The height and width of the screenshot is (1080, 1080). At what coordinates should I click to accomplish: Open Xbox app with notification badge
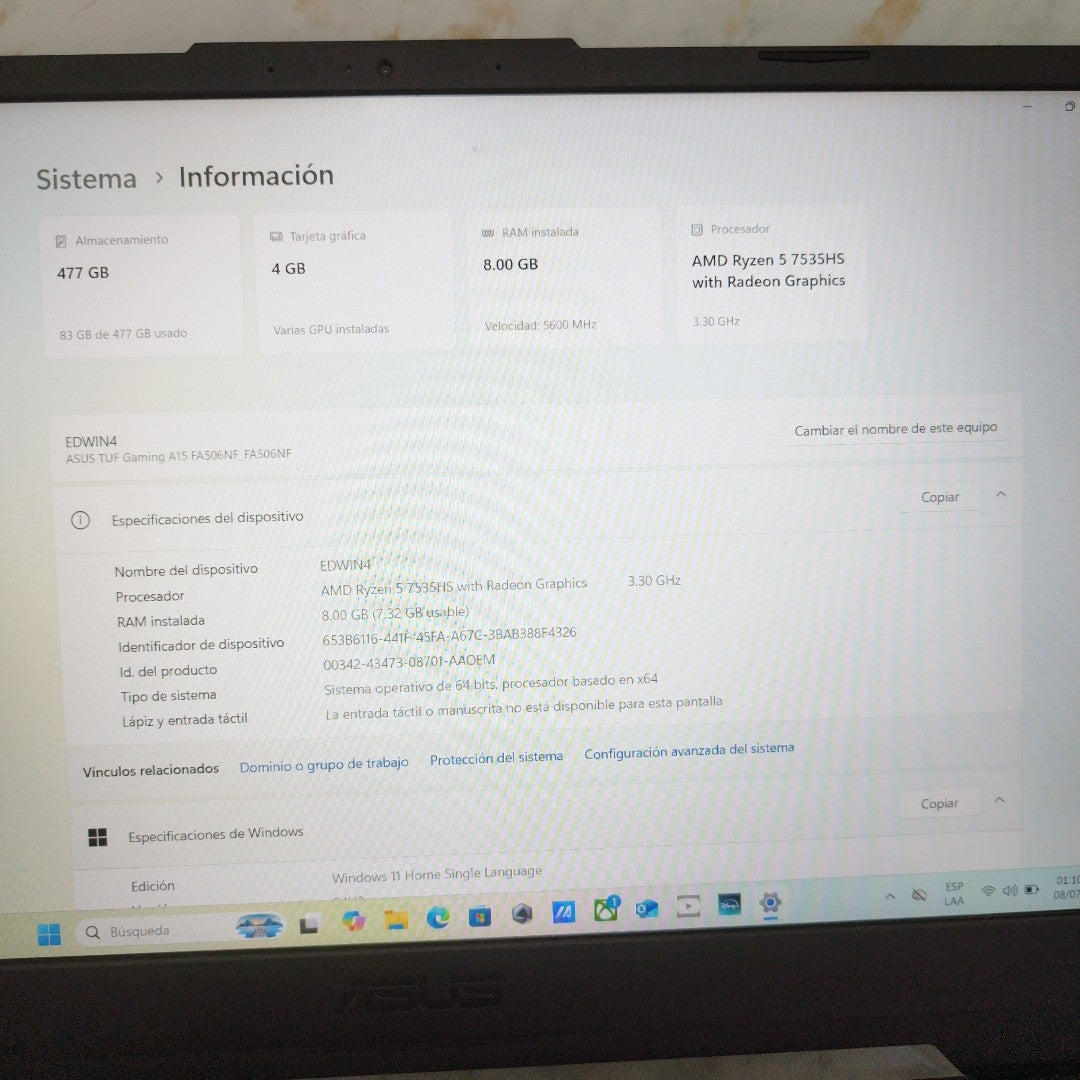(606, 909)
